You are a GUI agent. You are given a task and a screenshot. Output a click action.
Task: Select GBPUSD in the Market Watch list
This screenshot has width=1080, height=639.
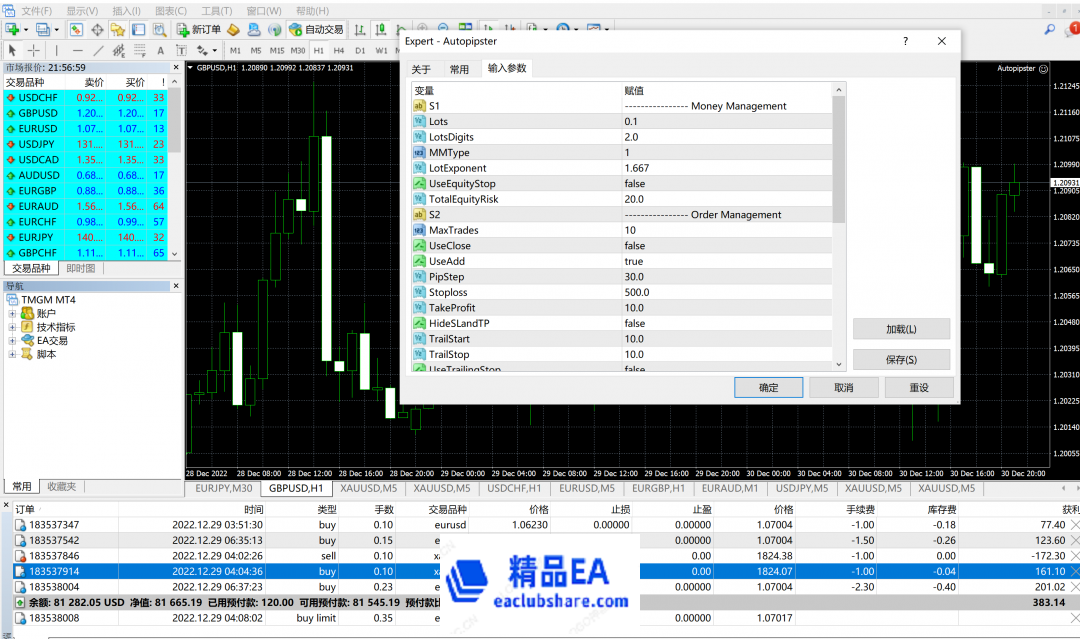click(x=37, y=112)
